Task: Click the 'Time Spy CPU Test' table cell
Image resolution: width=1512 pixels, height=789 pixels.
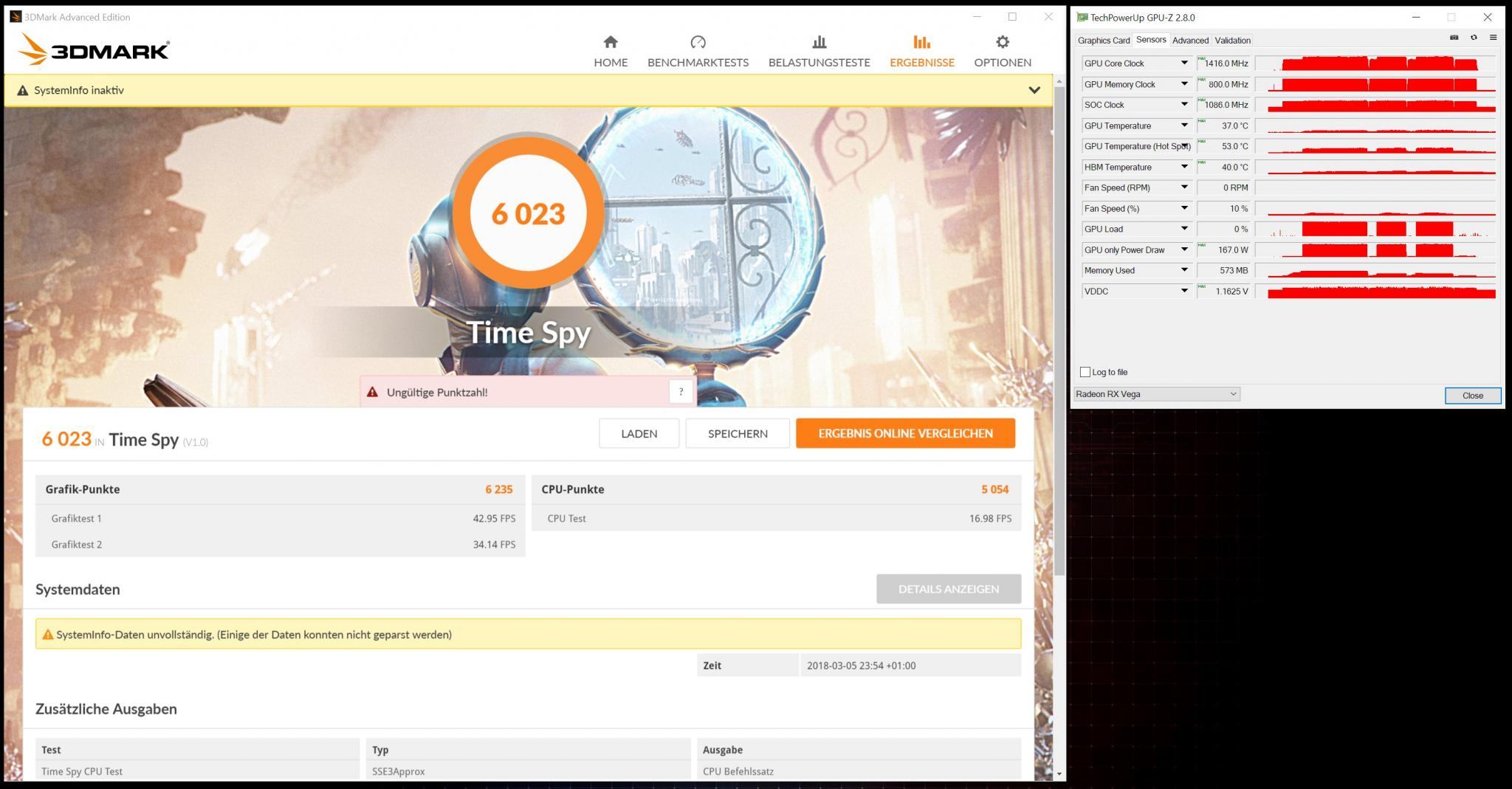Action: [197, 771]
